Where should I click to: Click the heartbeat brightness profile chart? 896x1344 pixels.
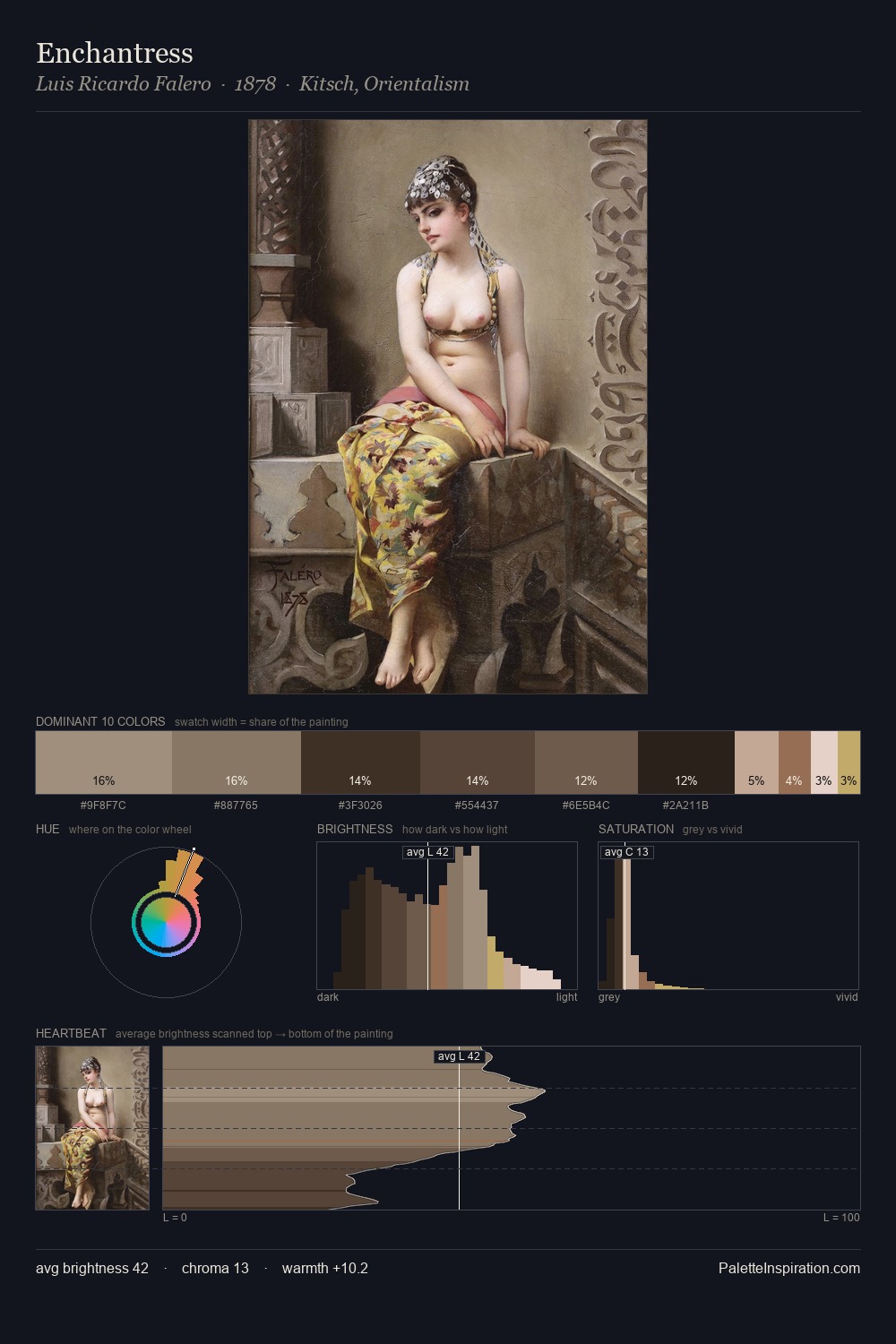512,1128
